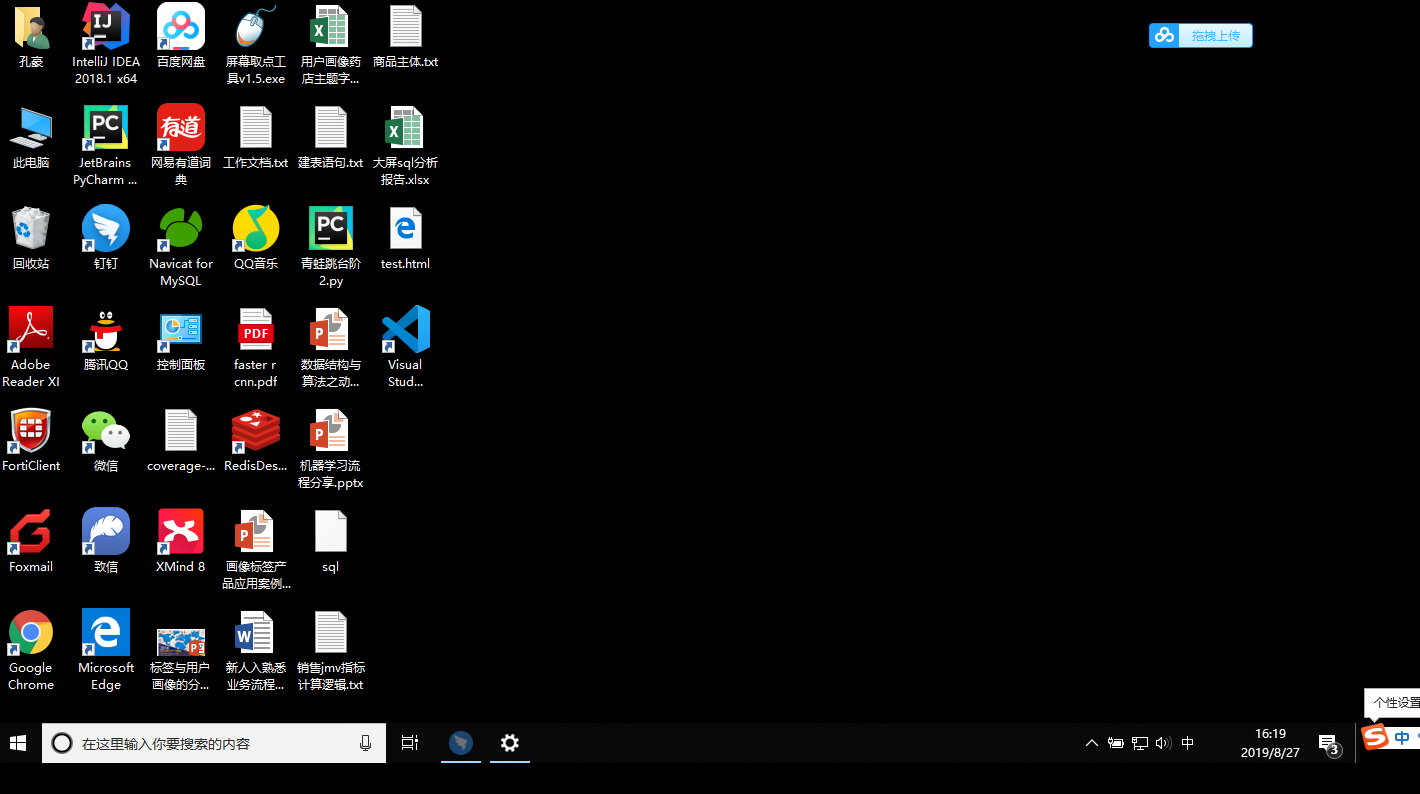1420x794 pixels.
Task: Open 数据结构与算法之动 presentation
Action: pos(330,347)
